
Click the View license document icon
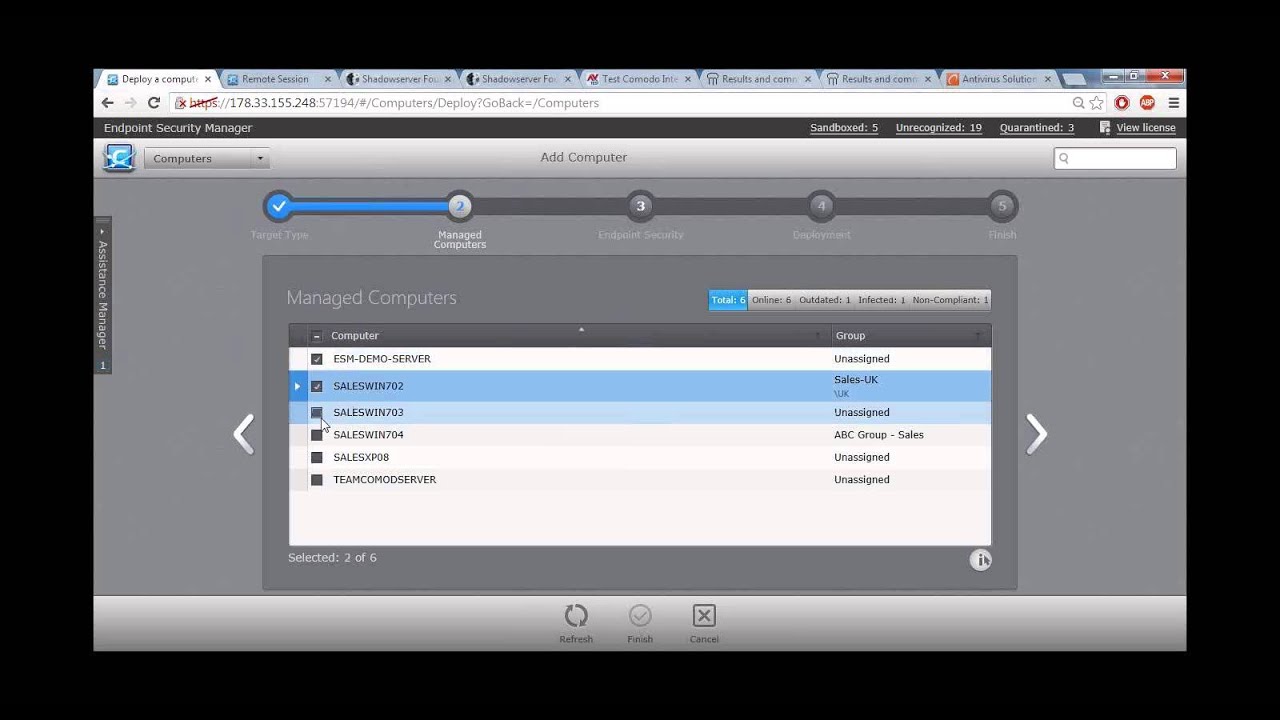click(x=1105, y=127)
